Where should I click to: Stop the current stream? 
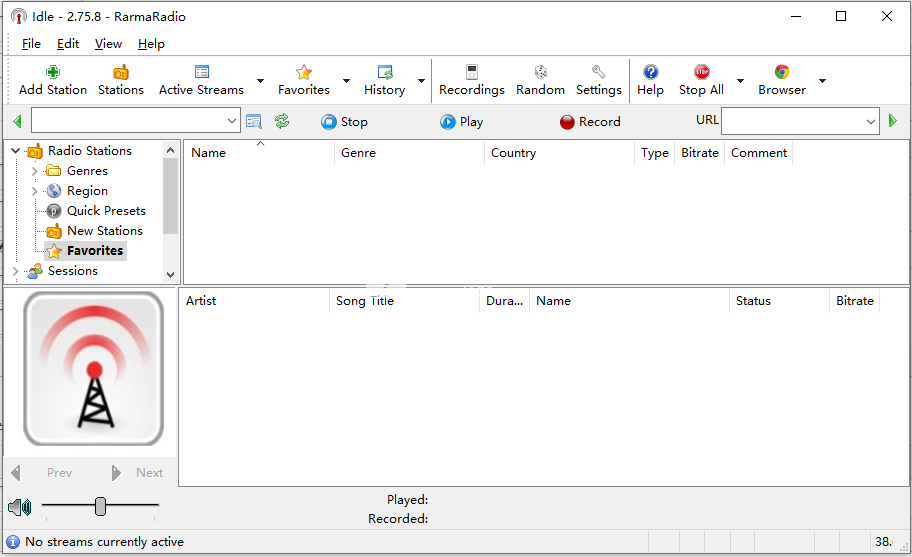[344, 122]
